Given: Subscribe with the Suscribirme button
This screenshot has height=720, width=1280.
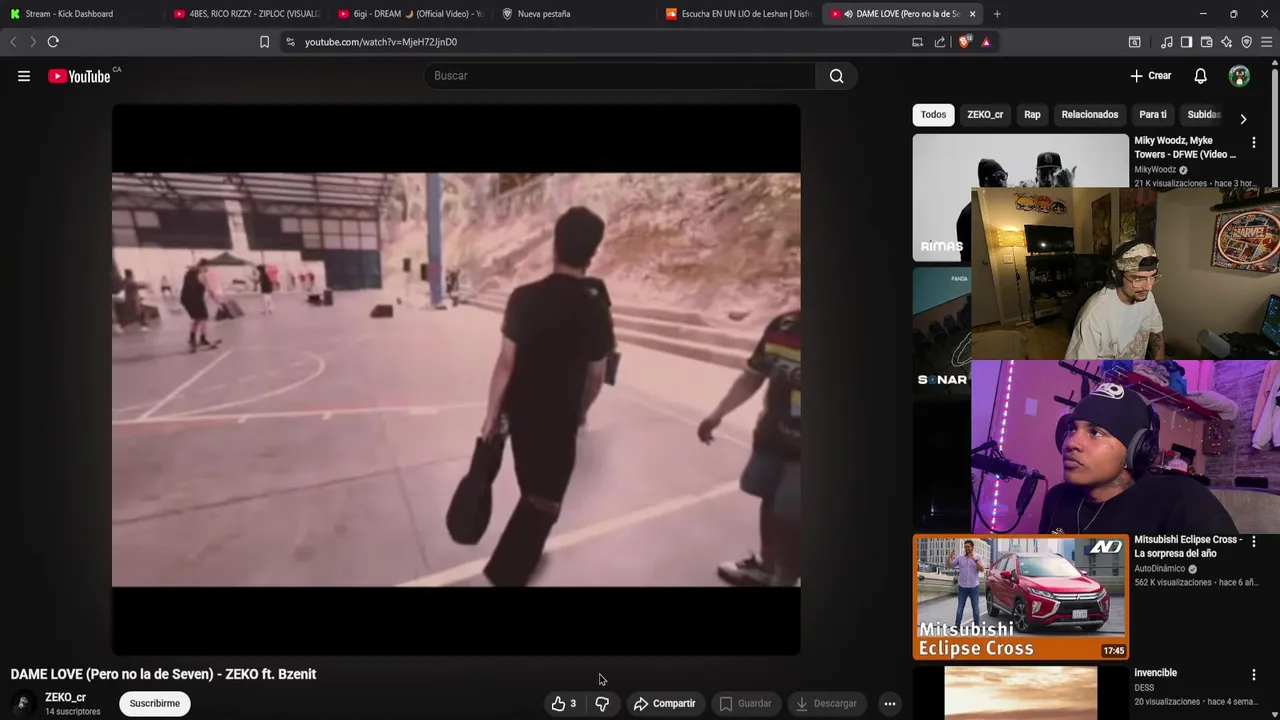Looking at the screenshot, I should (x=155, y=703).
